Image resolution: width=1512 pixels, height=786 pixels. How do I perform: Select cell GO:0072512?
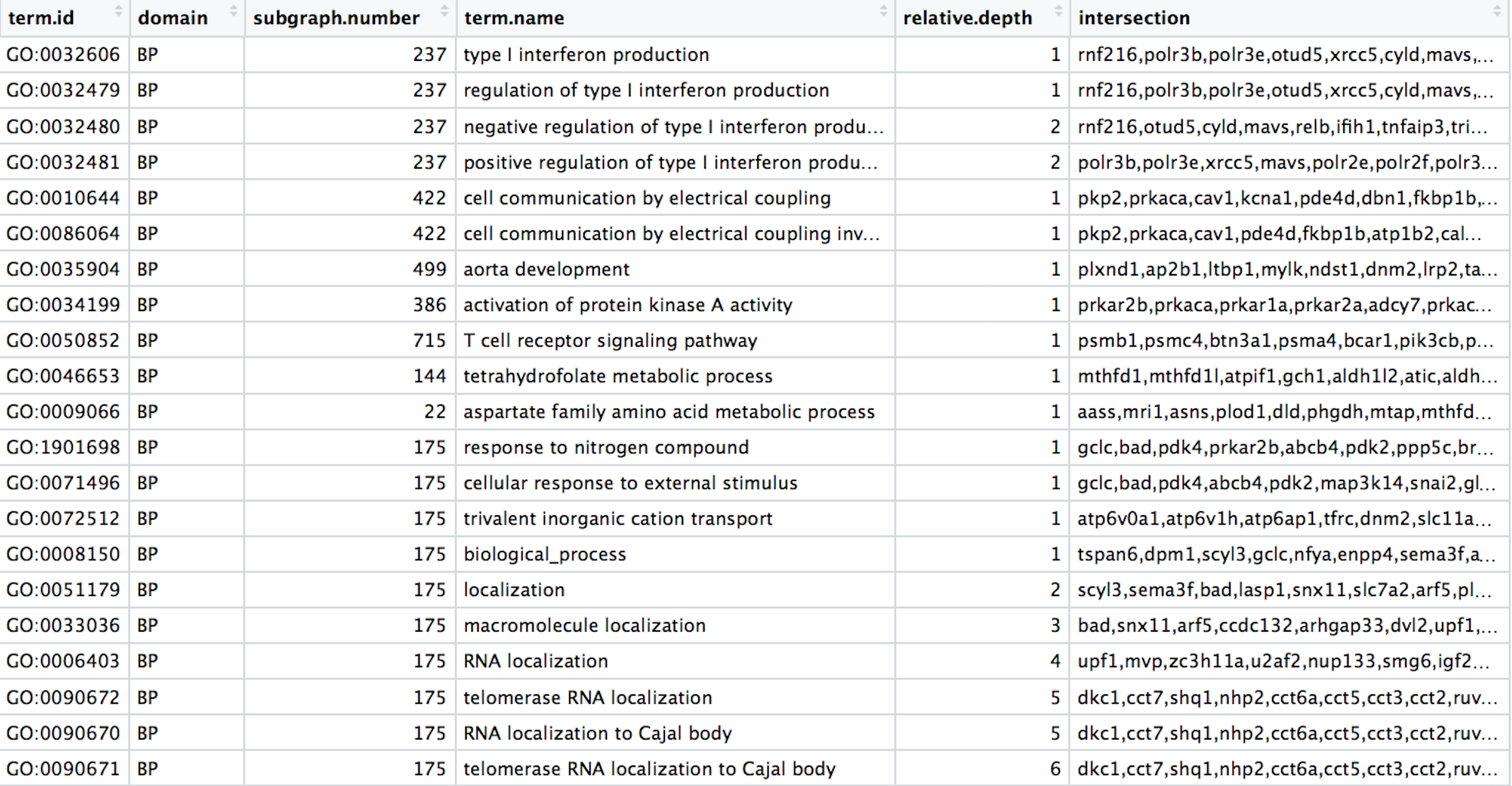(x=65, y=518)
